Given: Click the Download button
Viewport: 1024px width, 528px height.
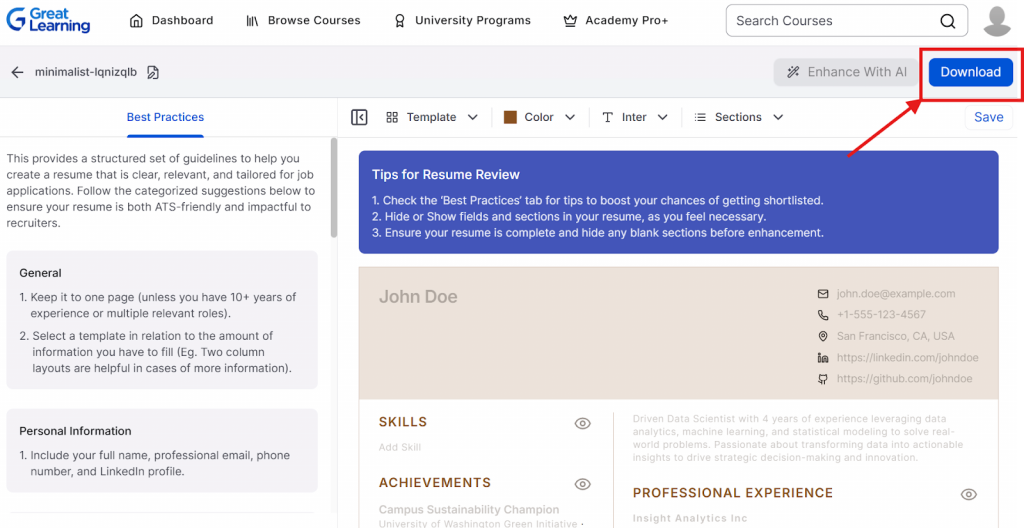Looking at the screenshot, I should point(970,72).
